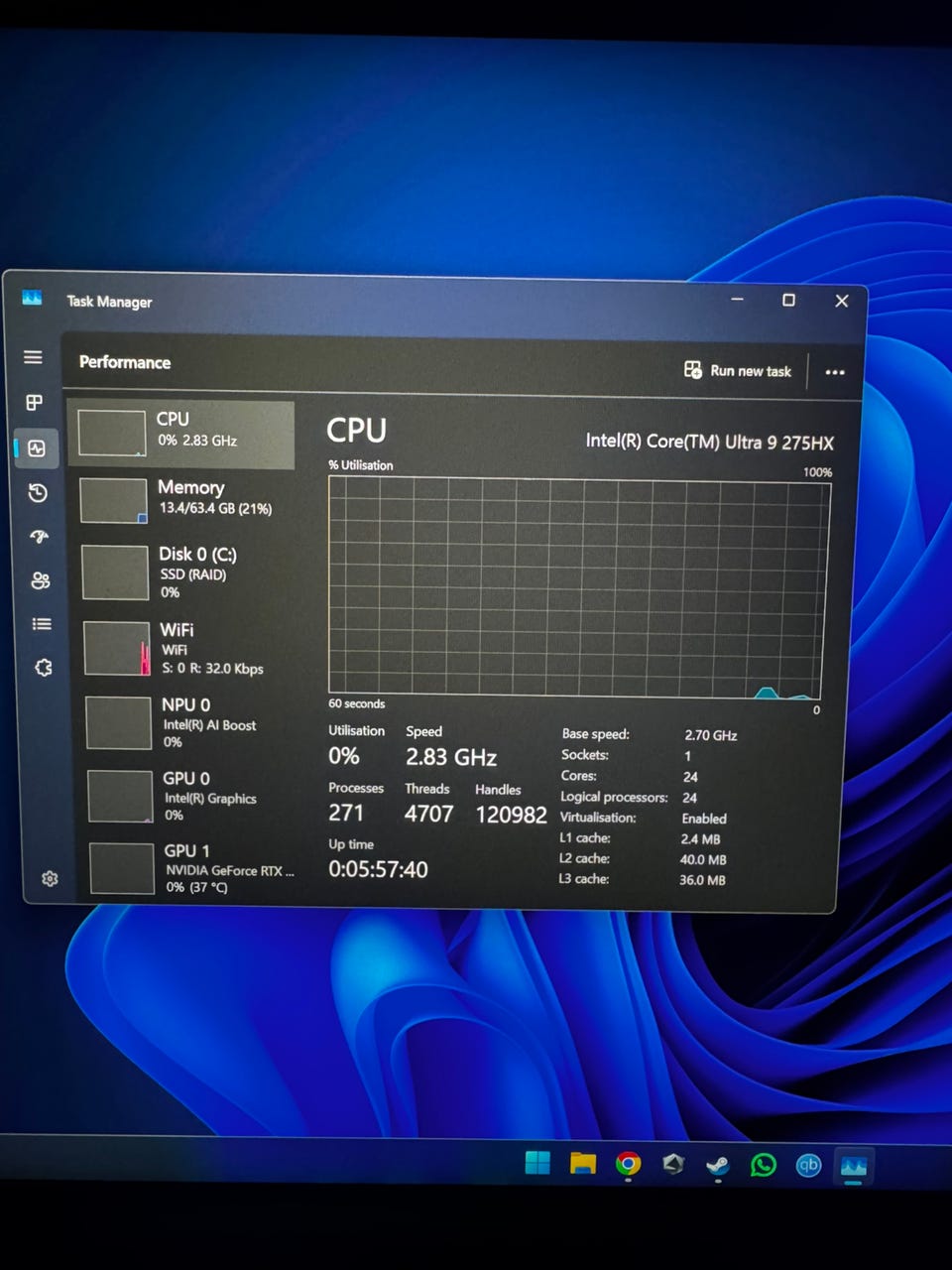This screenshot has width=952, height=1270.
Task: Click the Intel(R) Core(TM) Ultra 9 275HX label
Action: tap(709, 442)
